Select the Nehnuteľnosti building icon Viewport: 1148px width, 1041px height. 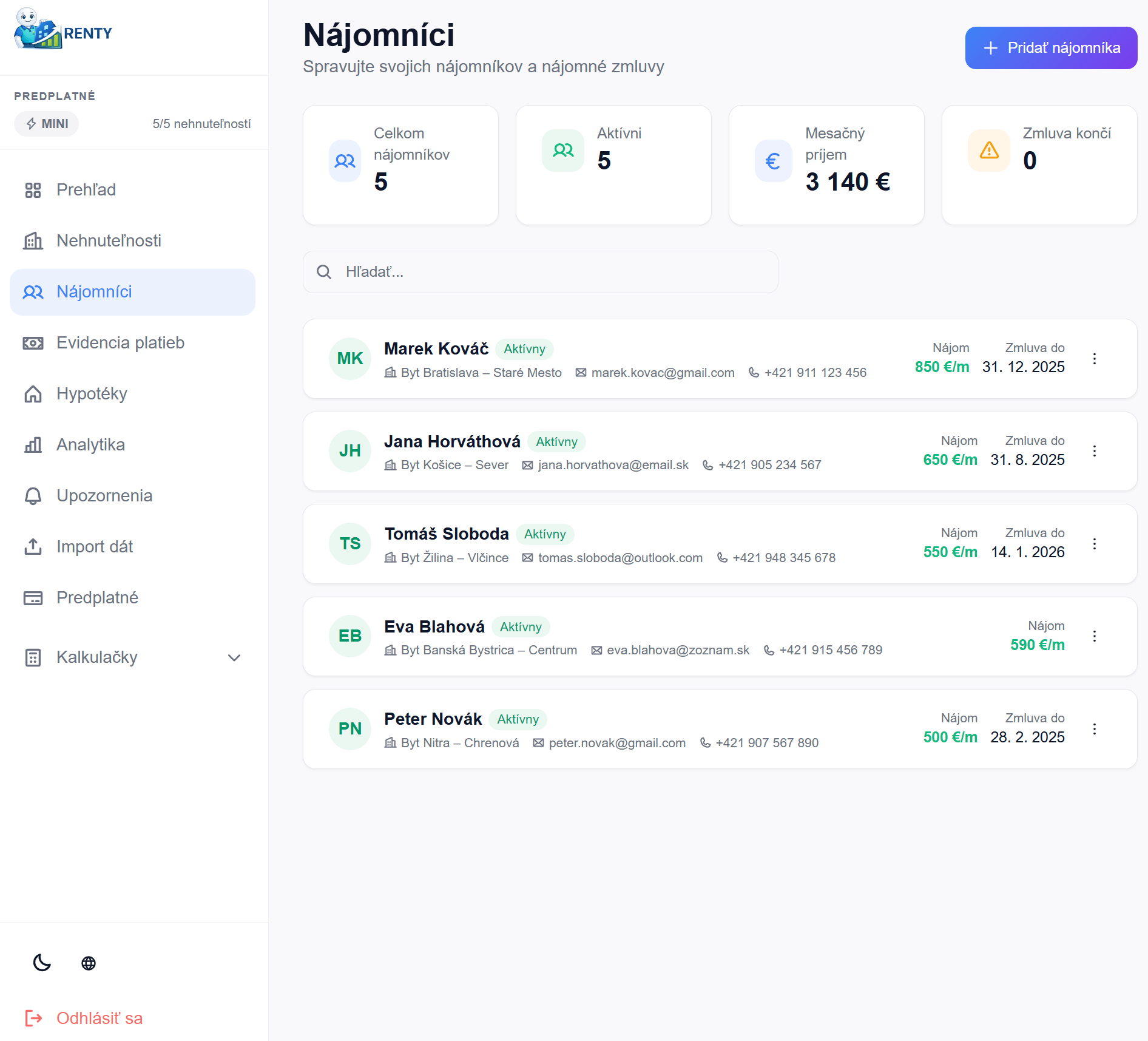pyautogui.click(x=33, y=241)
